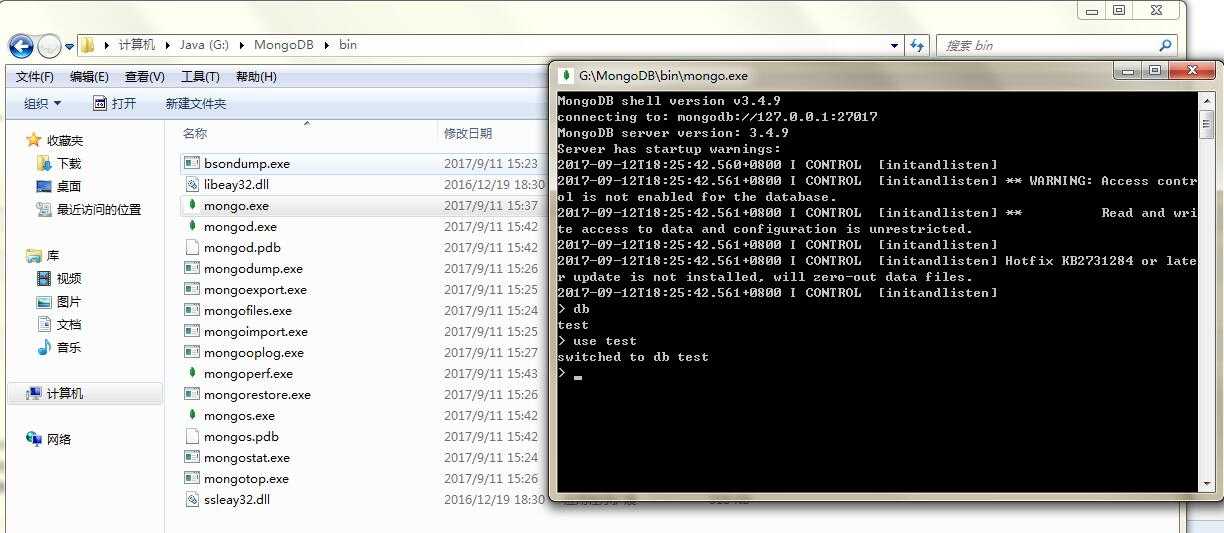The height and width of the screenshot is (533, 1224).
Task: Open 文档 library in navigation pane
Action: coord(69,324)
